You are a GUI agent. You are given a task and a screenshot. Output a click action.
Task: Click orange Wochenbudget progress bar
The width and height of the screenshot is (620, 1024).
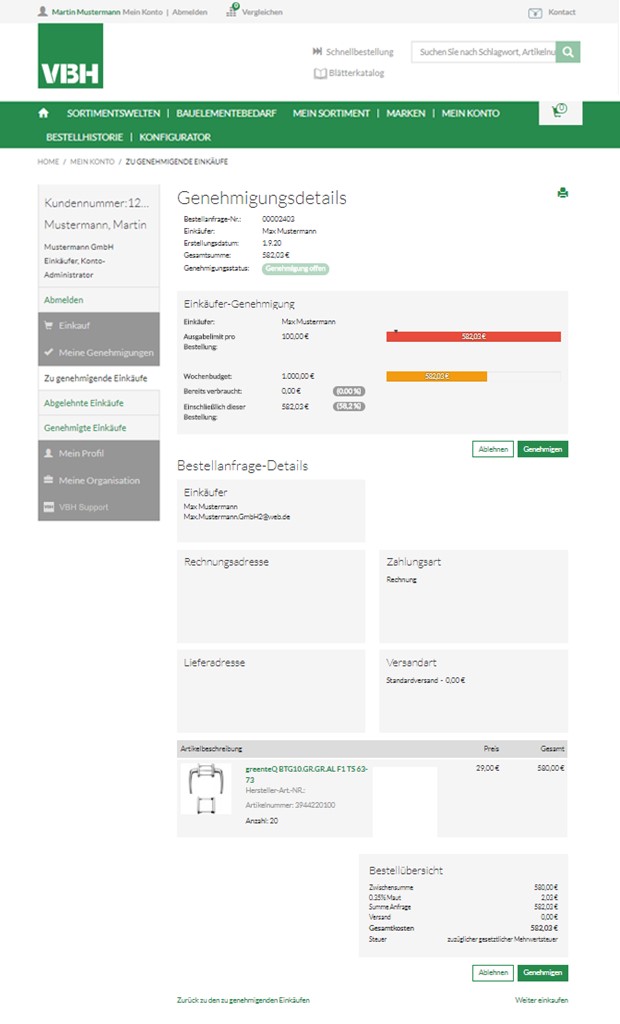point(436,376)
